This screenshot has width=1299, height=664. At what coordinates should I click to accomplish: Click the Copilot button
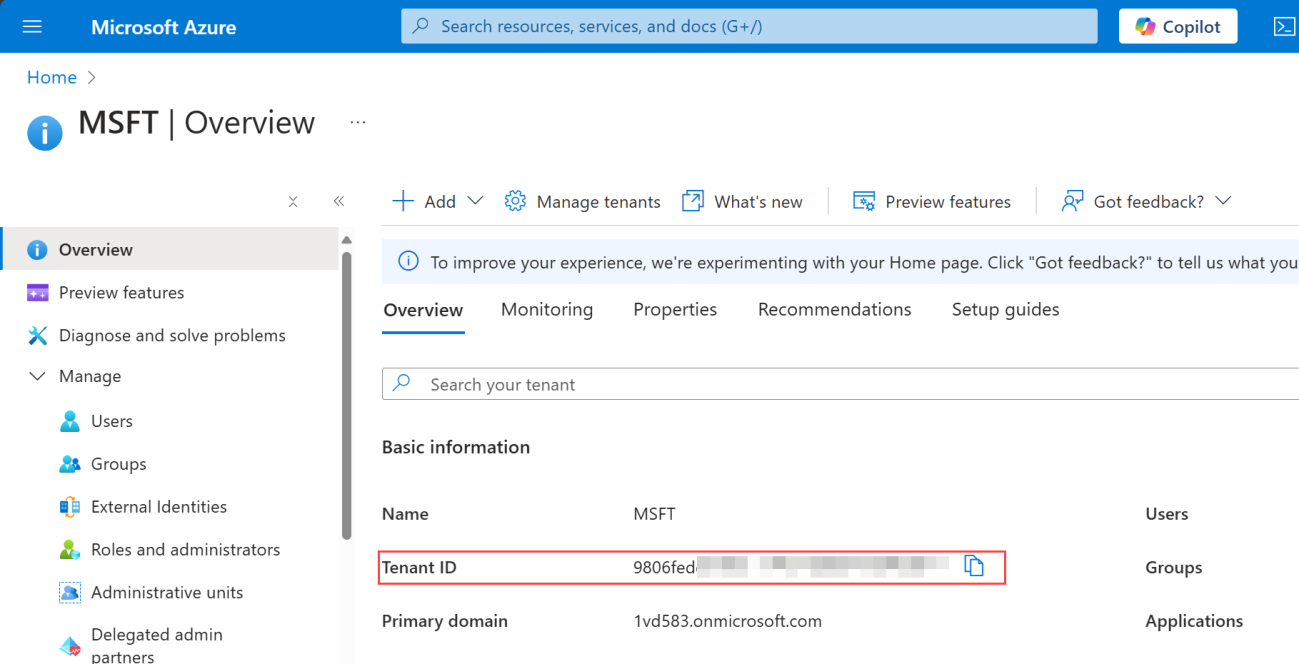coord(1177,27)
